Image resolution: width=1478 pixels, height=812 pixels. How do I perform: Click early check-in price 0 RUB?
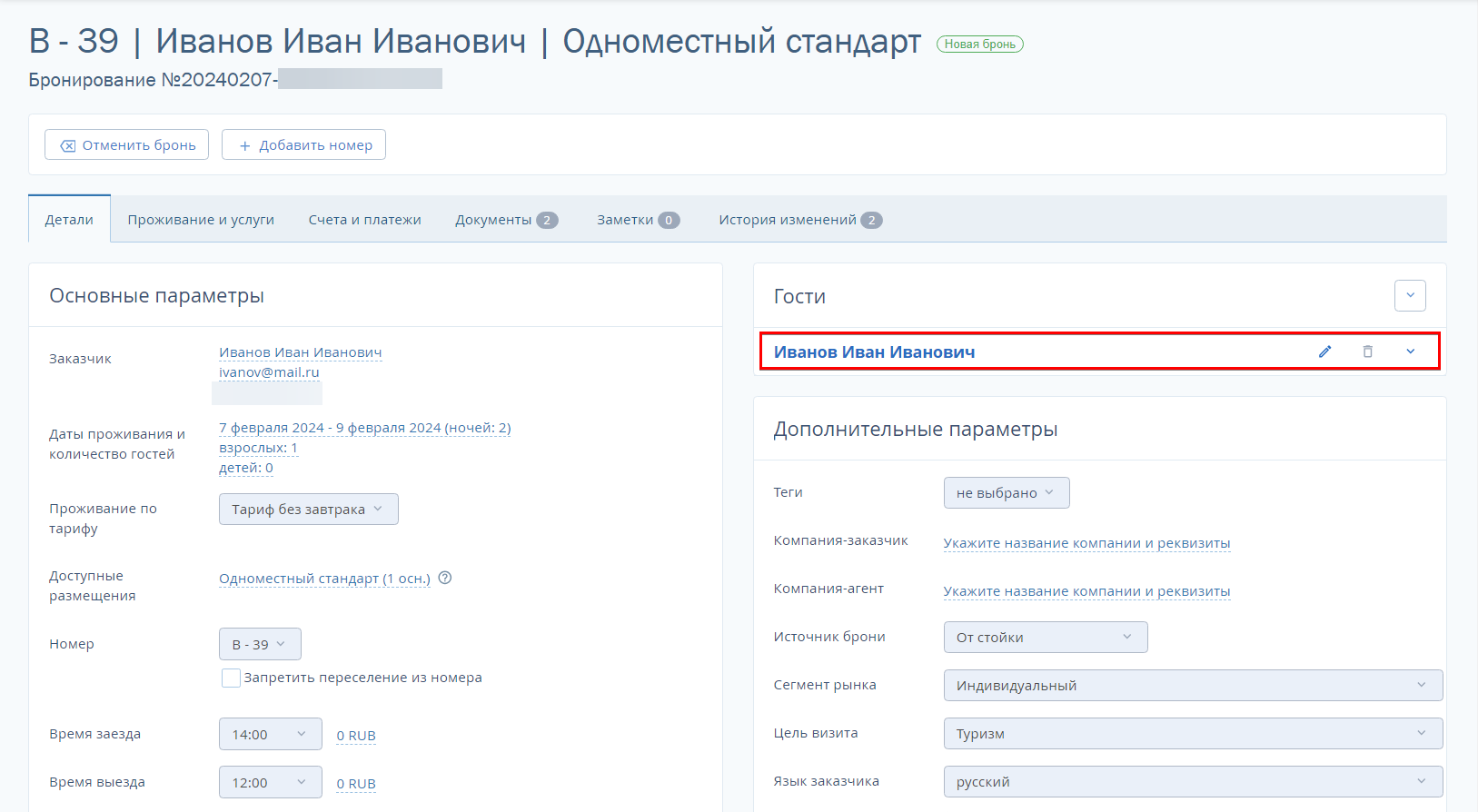pos(356,736)
